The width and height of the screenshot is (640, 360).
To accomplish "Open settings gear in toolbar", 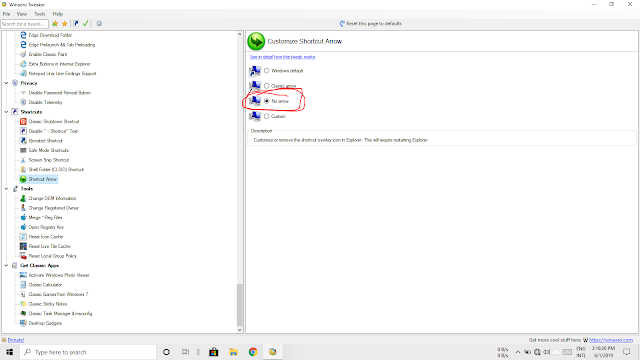I will pos(99,24).
